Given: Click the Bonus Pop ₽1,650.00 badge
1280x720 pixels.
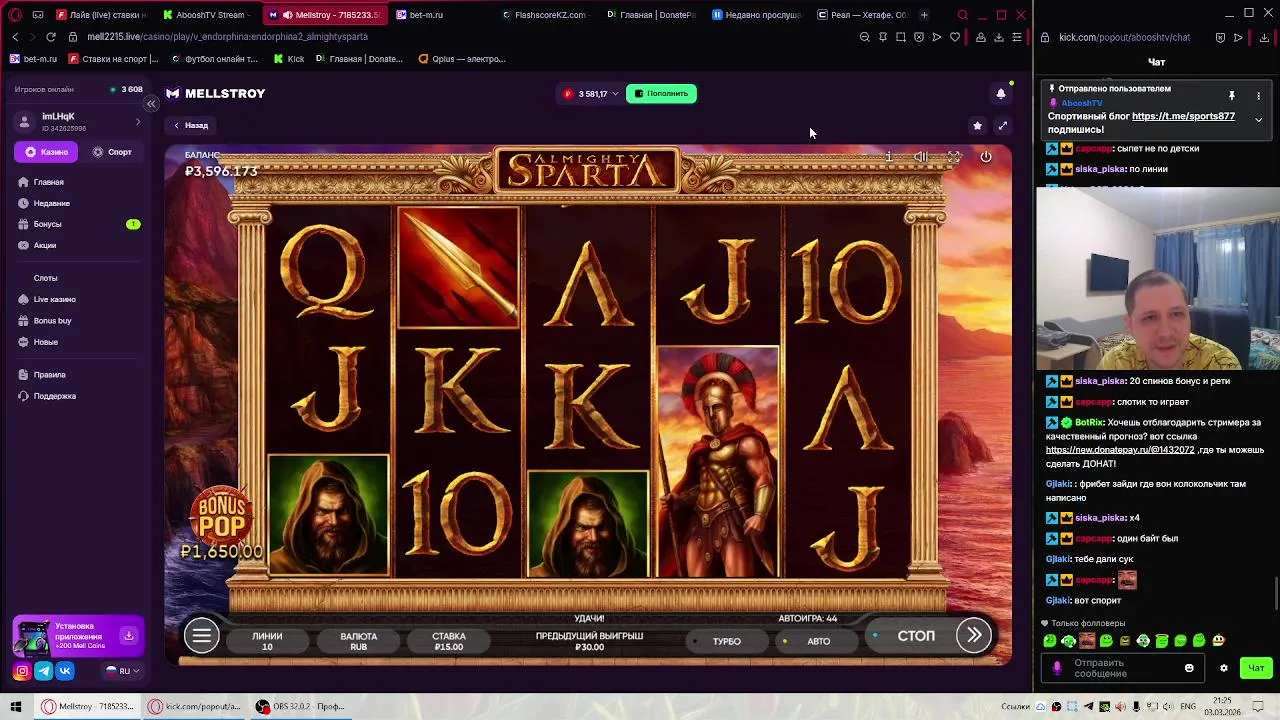Looking at the screenshot, I should pos(222,523).
